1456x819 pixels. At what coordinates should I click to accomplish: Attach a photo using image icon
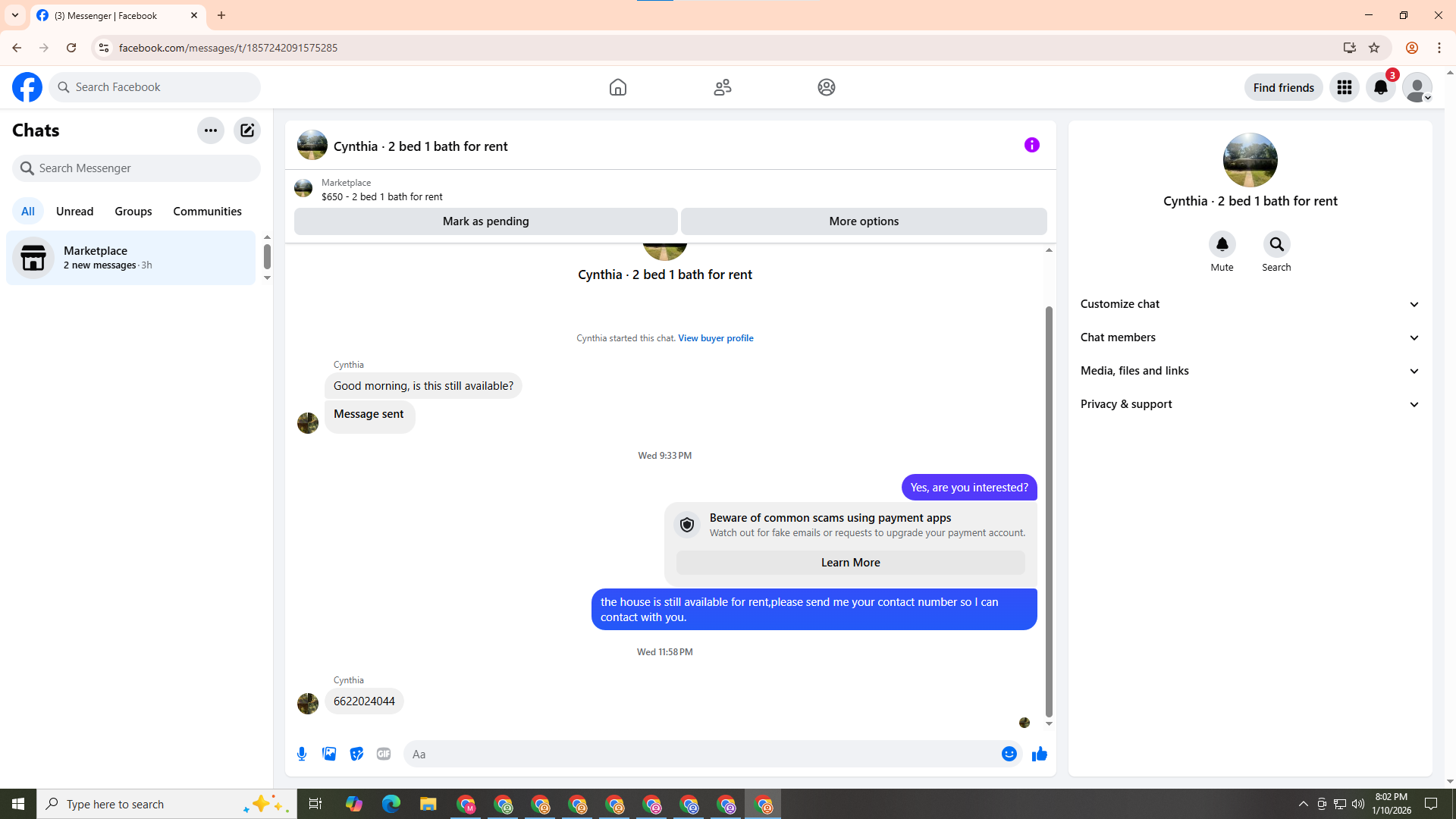click(x=329, y=754)
